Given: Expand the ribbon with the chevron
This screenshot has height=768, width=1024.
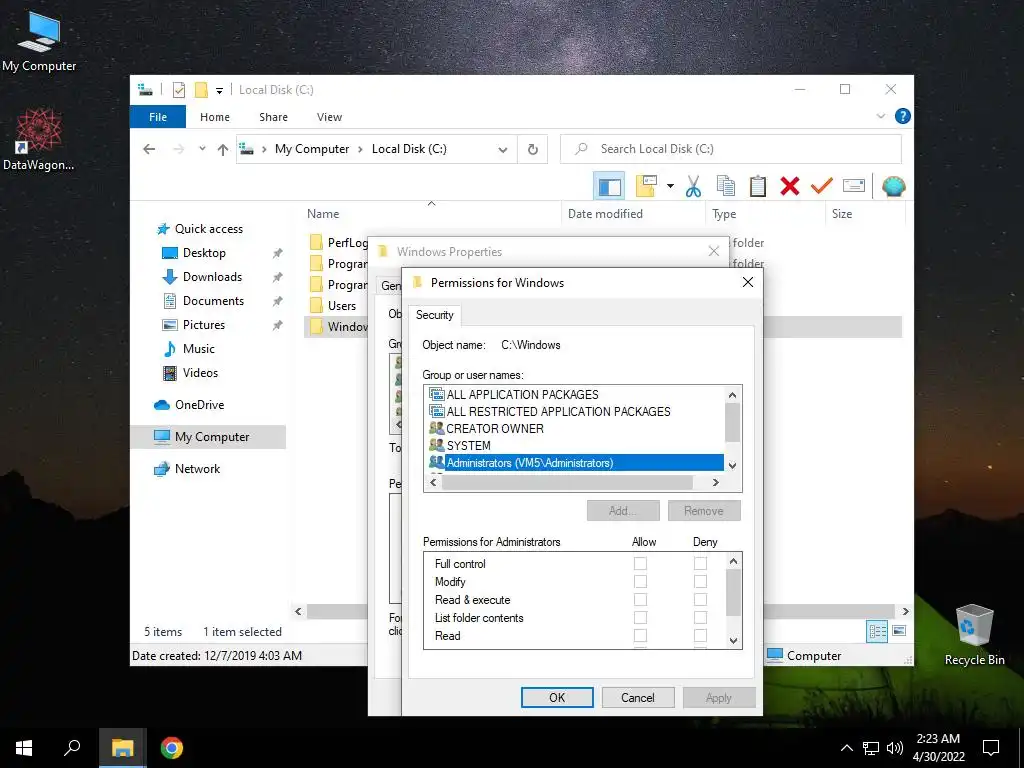Looking at the screenshot, I should coord(880,116).
